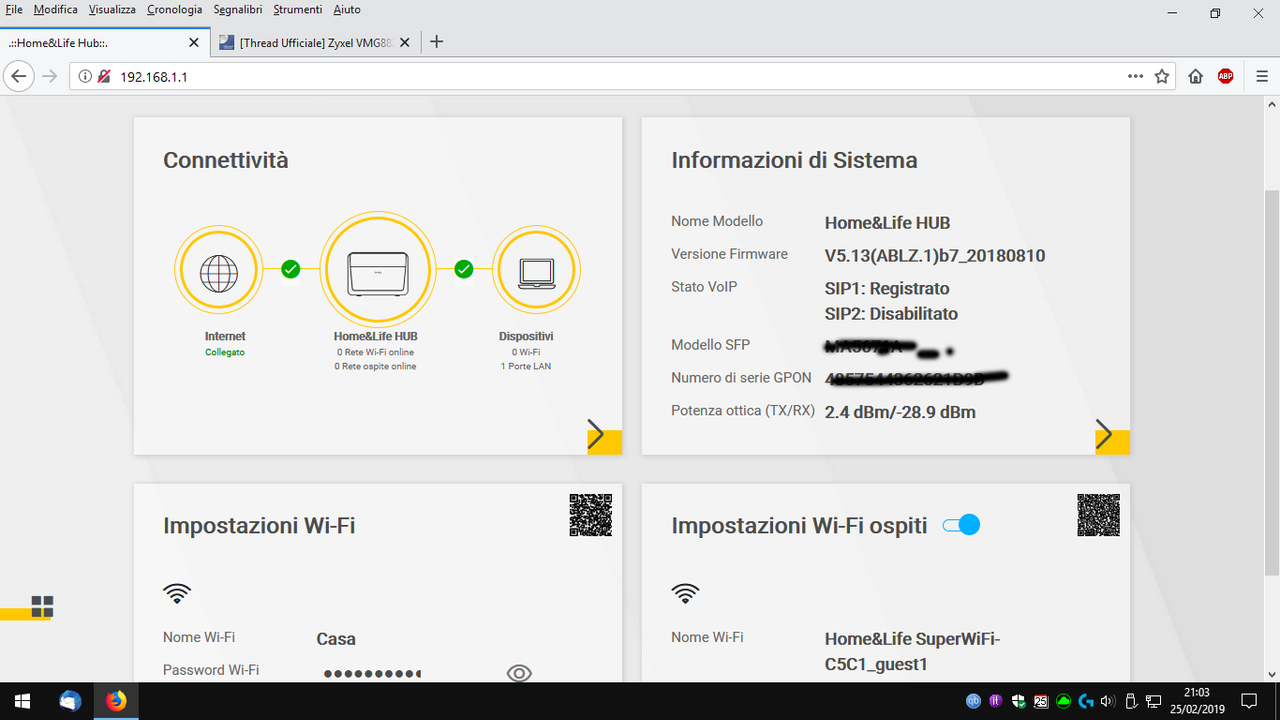Show the Wi-Fi password with eye icon
1280x720 pixels.
click(519, 673)
